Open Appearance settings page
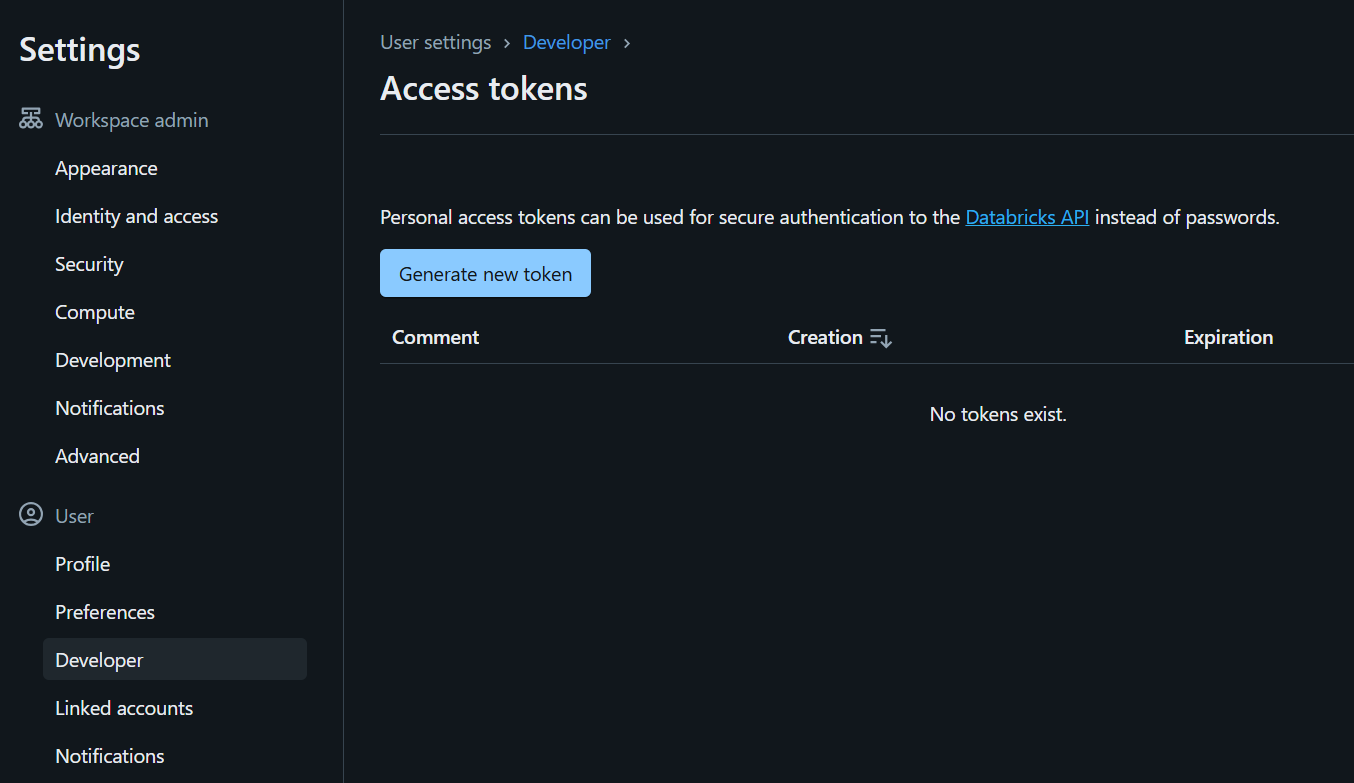The width and height of the screenshot is (1354, 783). click(106, 168)
